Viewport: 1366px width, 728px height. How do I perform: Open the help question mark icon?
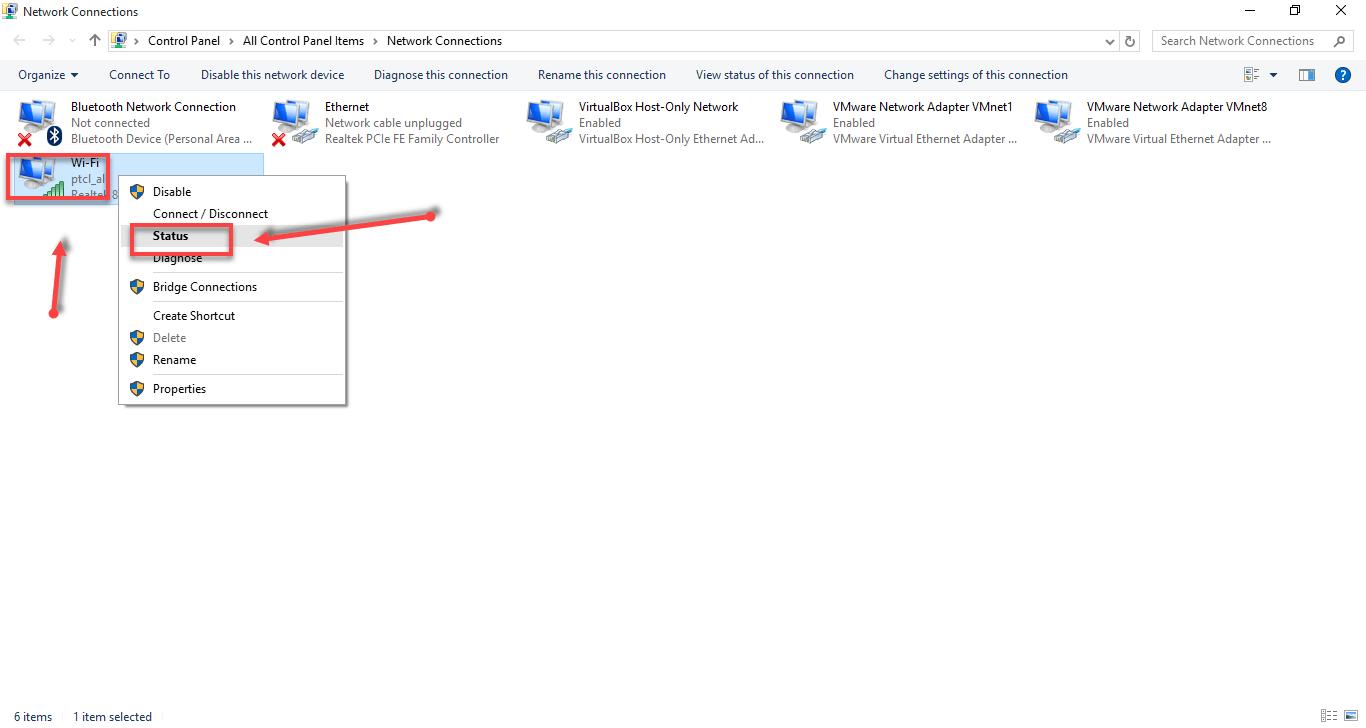pyautogui.click(x=1343, y=75)
